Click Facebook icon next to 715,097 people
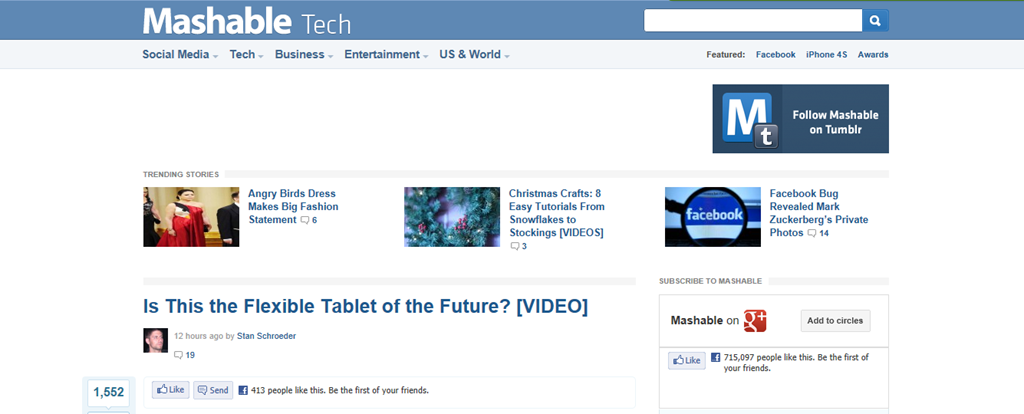The height and width of the screenshot is (414, 1024). click(x=715, y=358)
